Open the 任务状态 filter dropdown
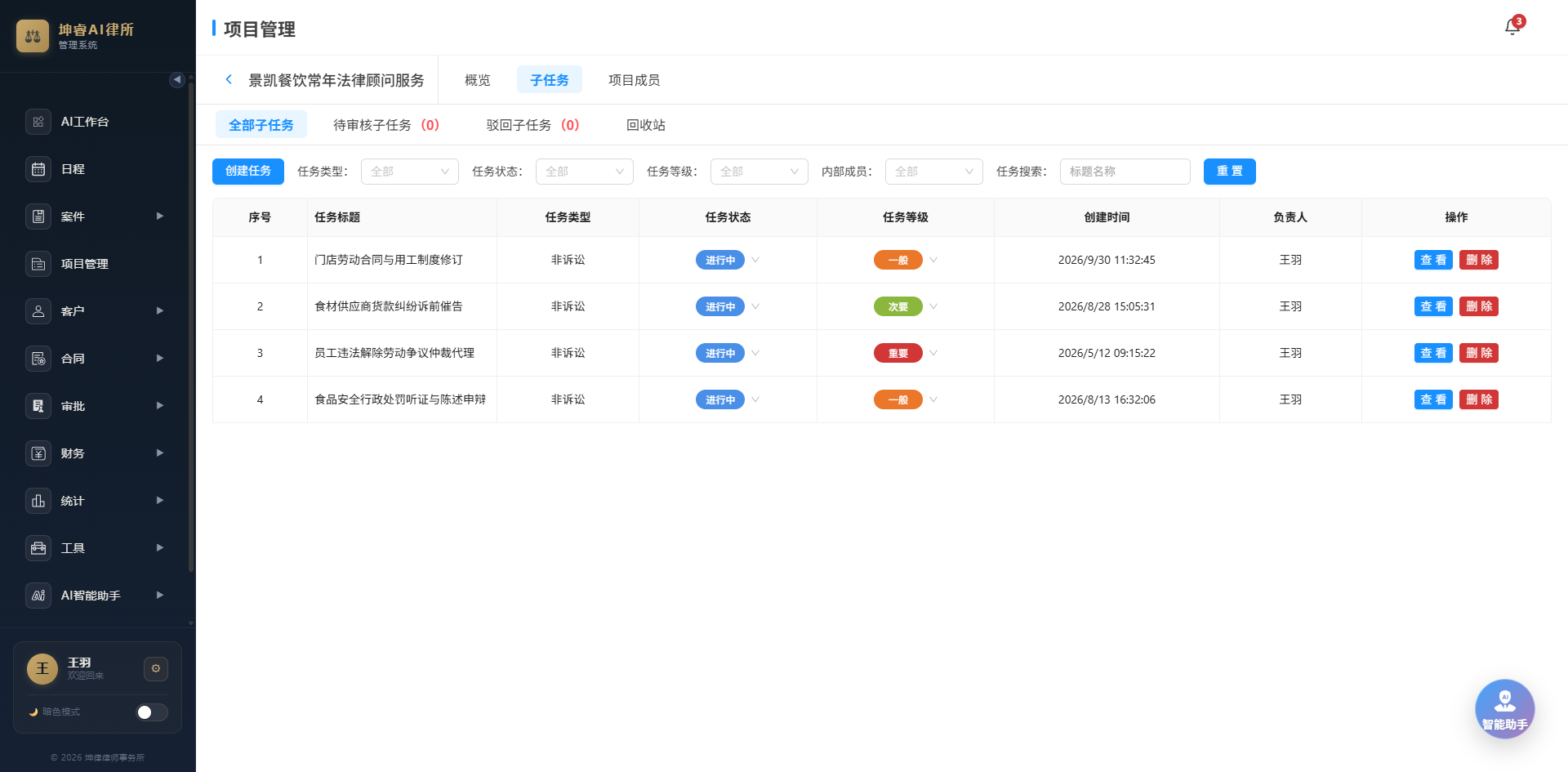 (x=585, y=172)
